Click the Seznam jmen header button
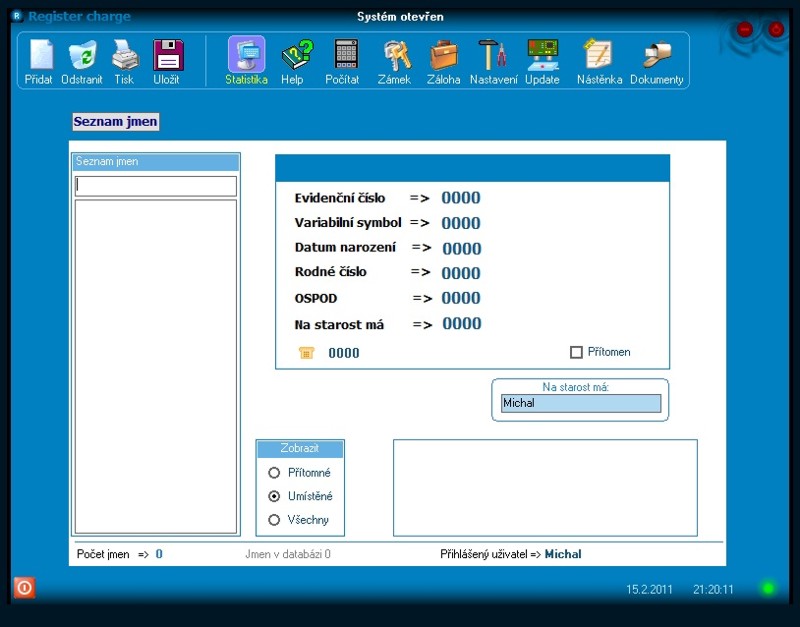800x627 pixels. (116, 122)
